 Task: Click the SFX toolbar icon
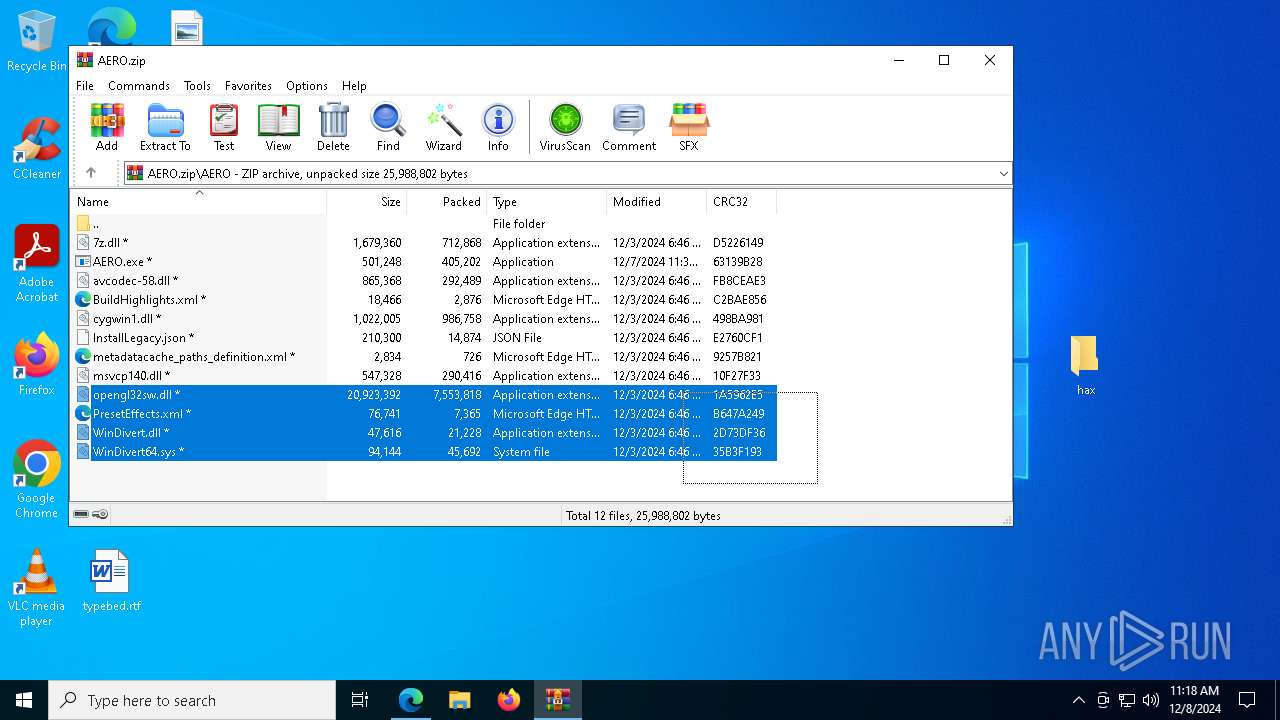(x=689, y=127)
